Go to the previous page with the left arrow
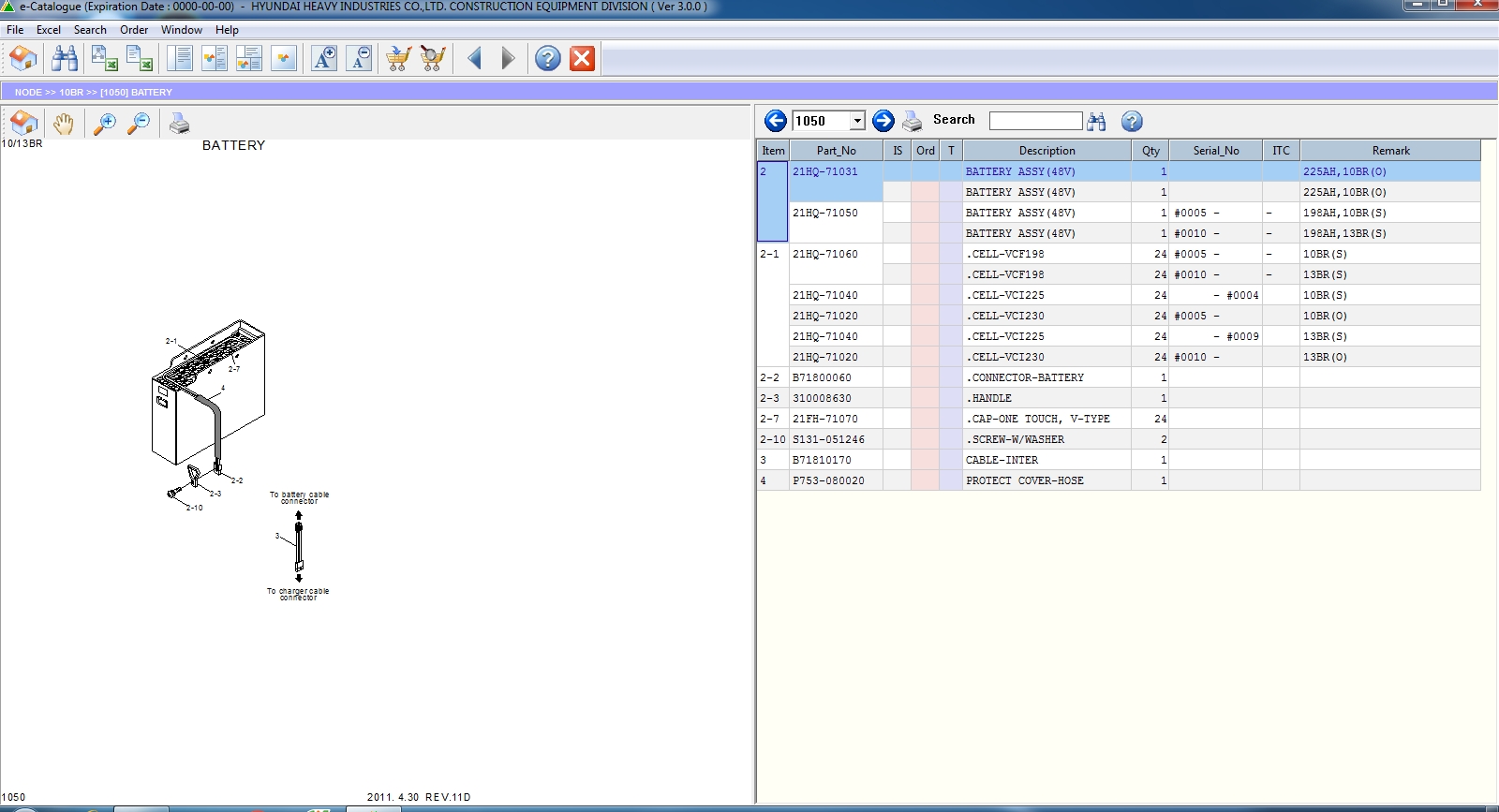The height and width of the screenshot is (812, 1499). tap(474, 59)
